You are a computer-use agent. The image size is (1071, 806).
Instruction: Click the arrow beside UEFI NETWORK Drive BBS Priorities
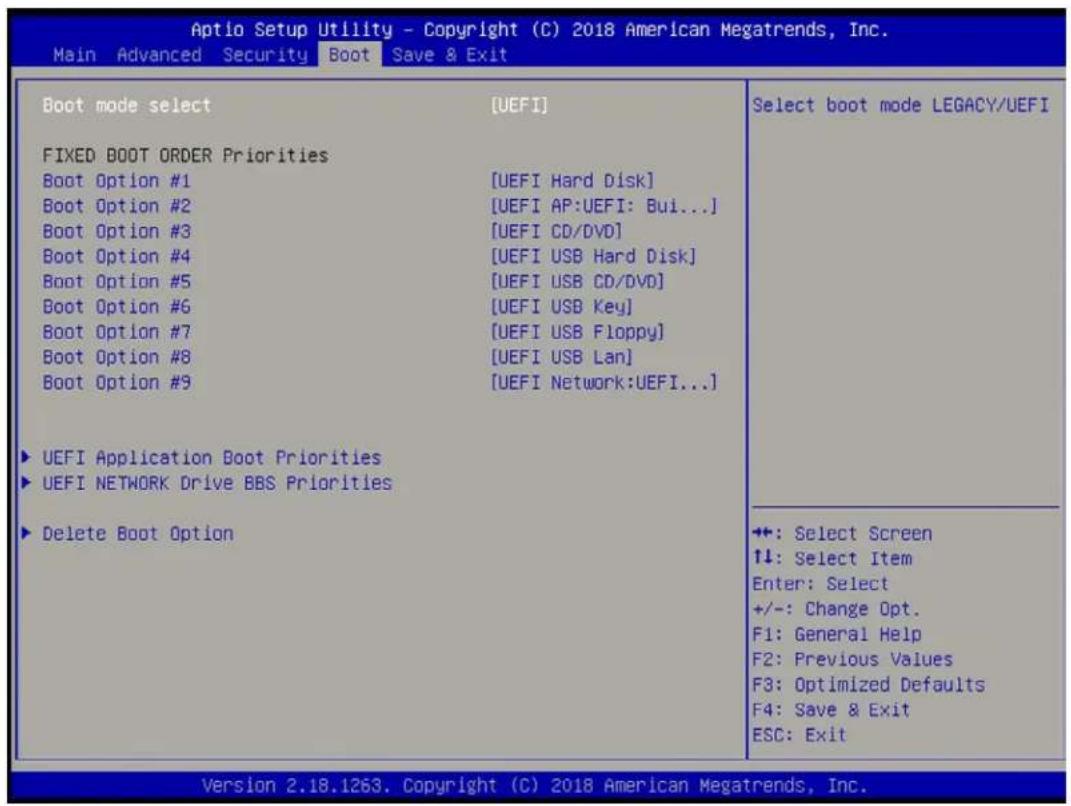[26, 482]
